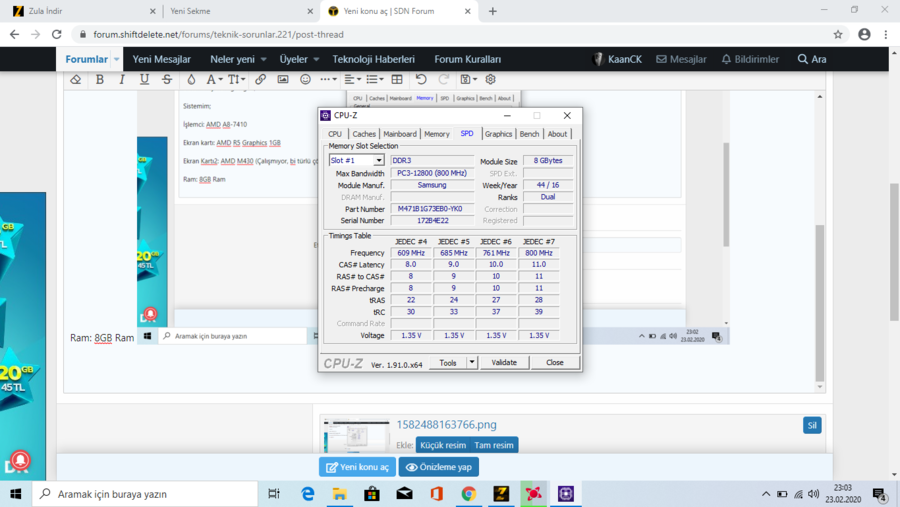
Task: Click the attached screenshot thumbnail
Action: tap(356, 436)
